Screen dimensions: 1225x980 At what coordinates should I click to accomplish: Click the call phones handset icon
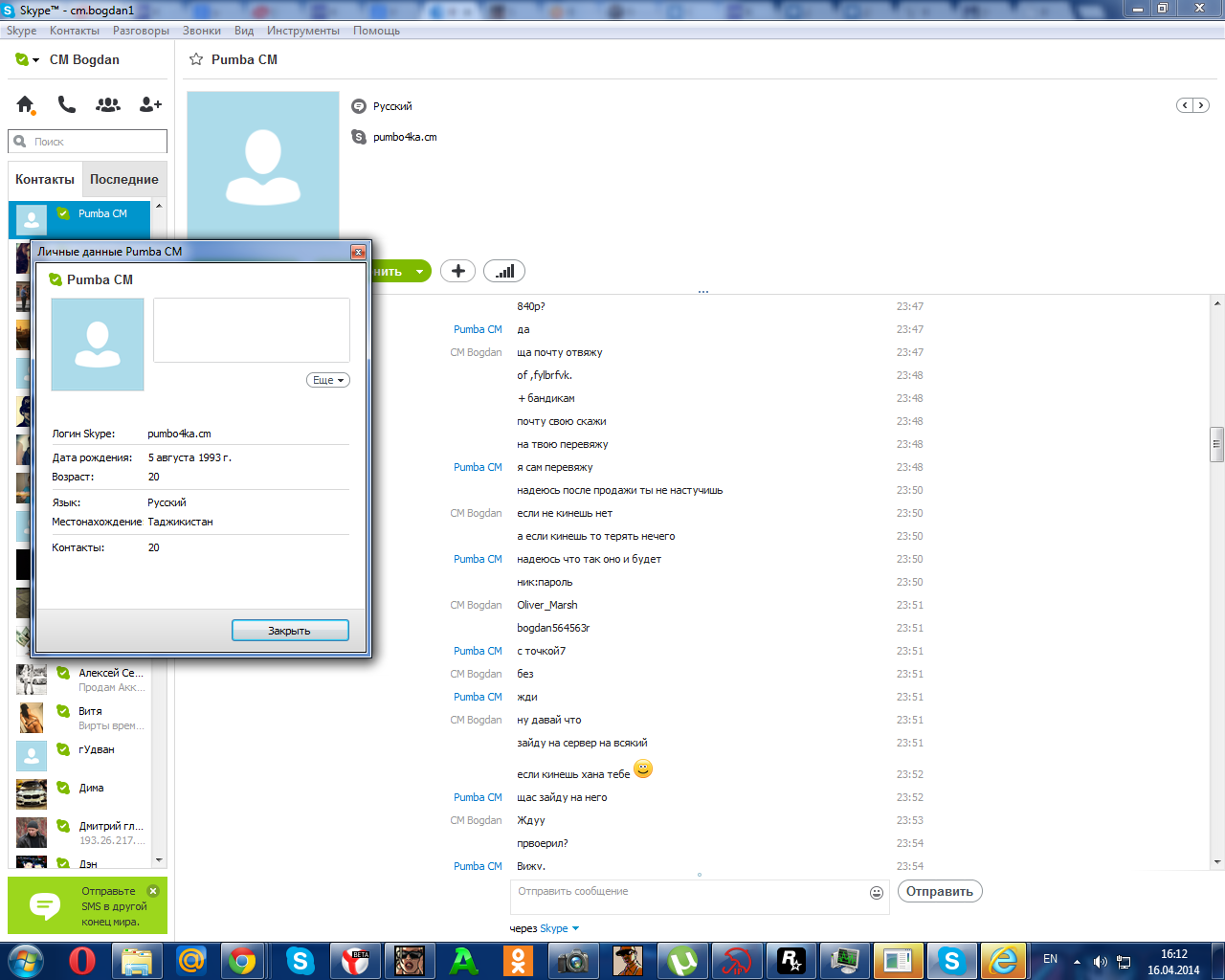point(66,104)
